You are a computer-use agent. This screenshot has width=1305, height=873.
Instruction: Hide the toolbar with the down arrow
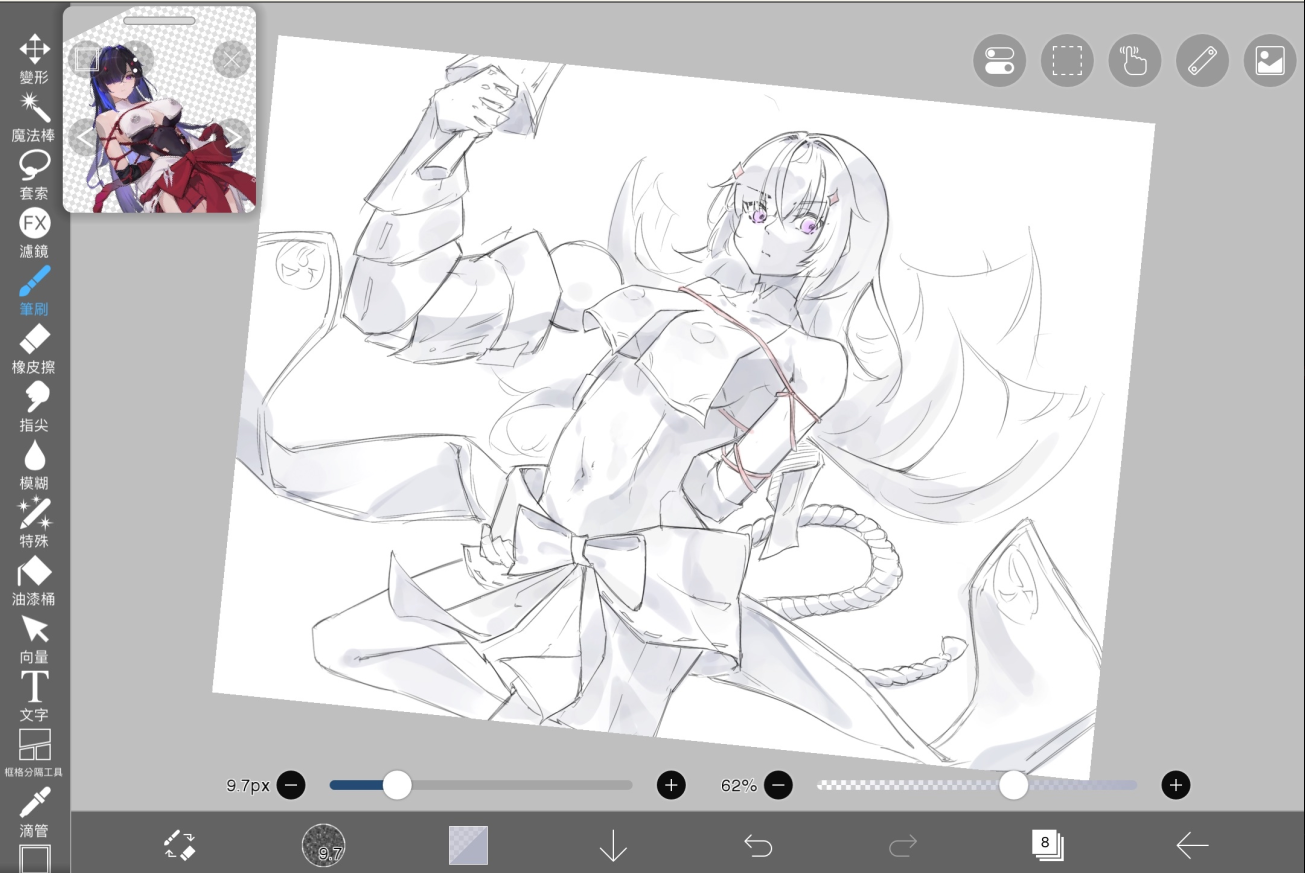click(613, 846)
